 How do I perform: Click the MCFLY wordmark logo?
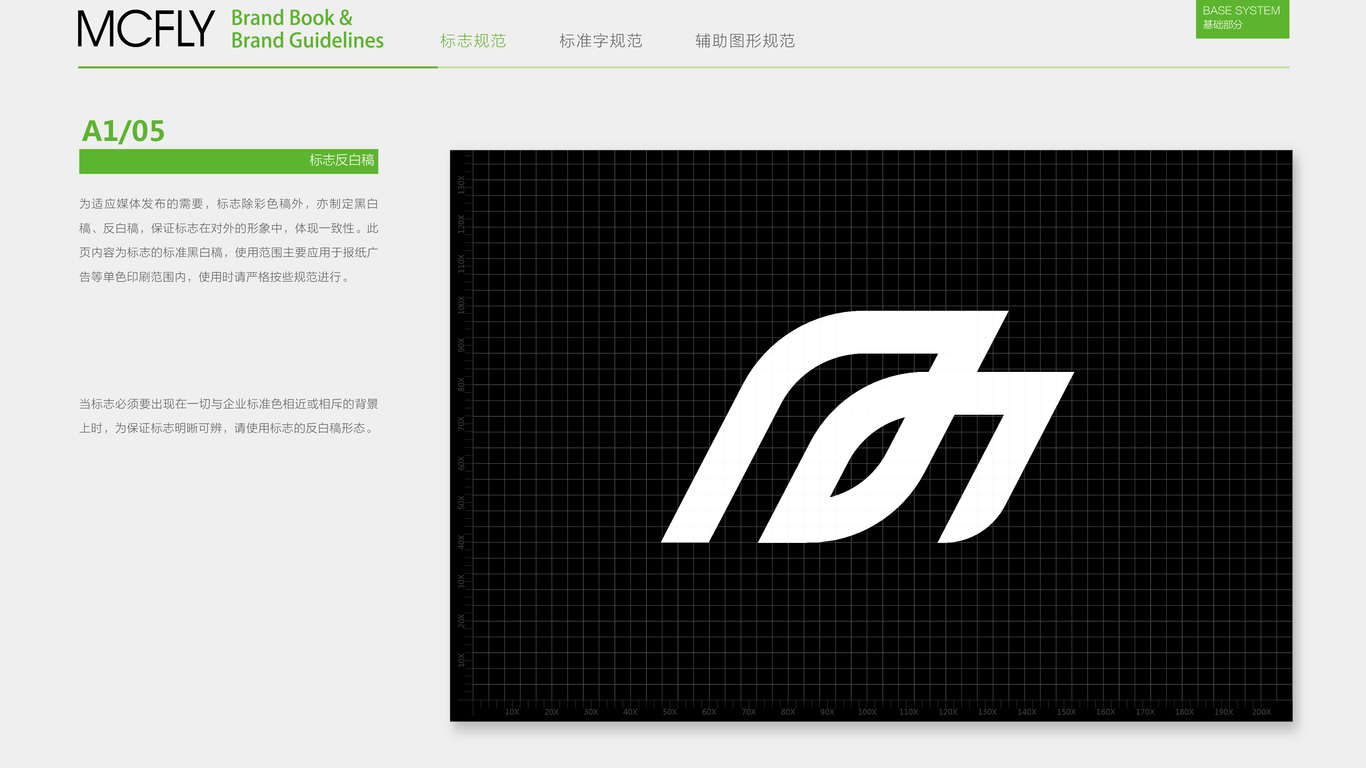tap(146, 29)
